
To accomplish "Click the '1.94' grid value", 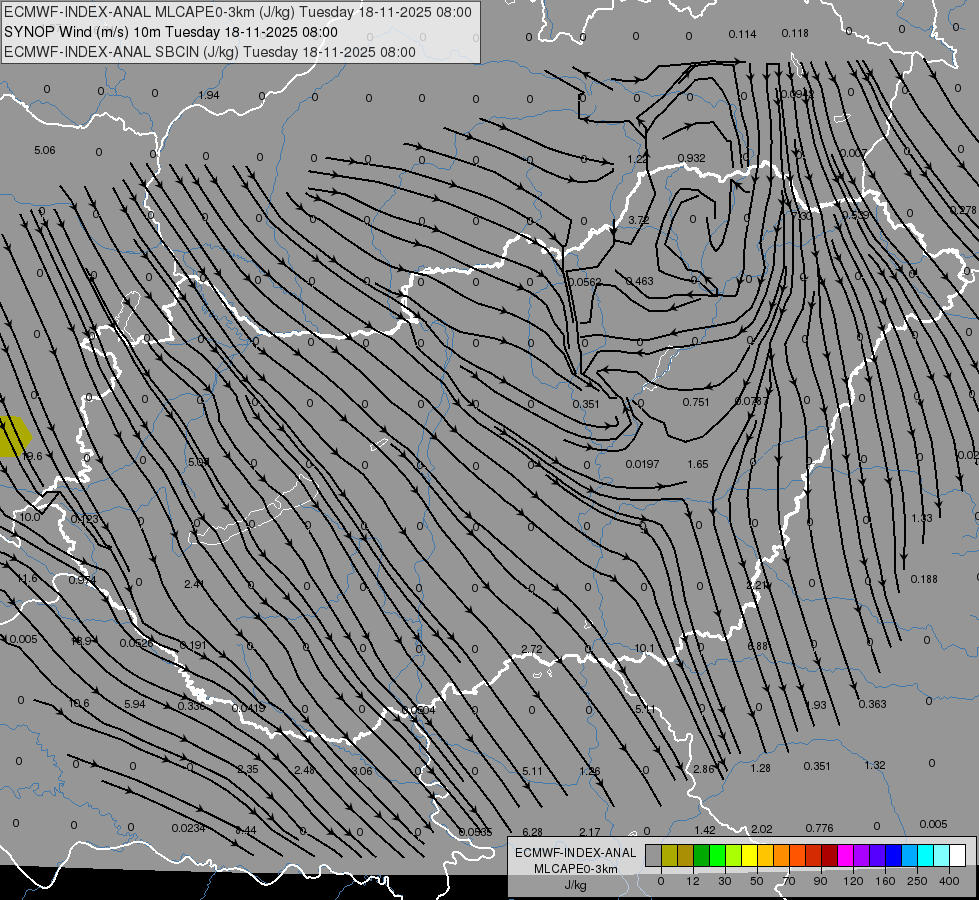I will pos(209,95).
